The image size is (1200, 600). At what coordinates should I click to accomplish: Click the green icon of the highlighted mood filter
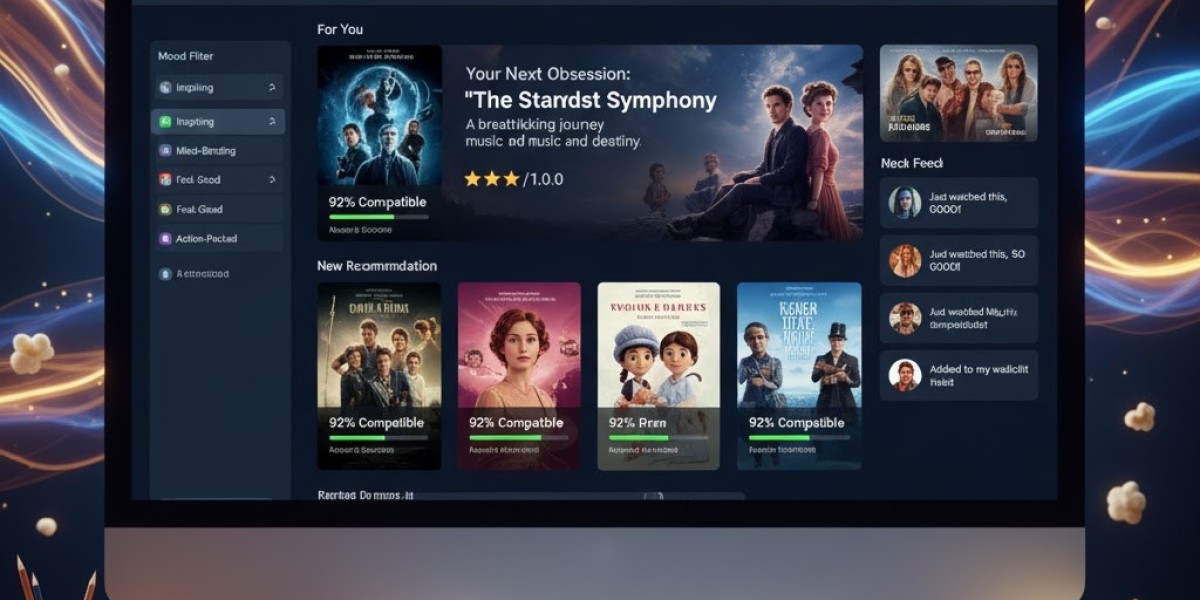tap(165, 122)
